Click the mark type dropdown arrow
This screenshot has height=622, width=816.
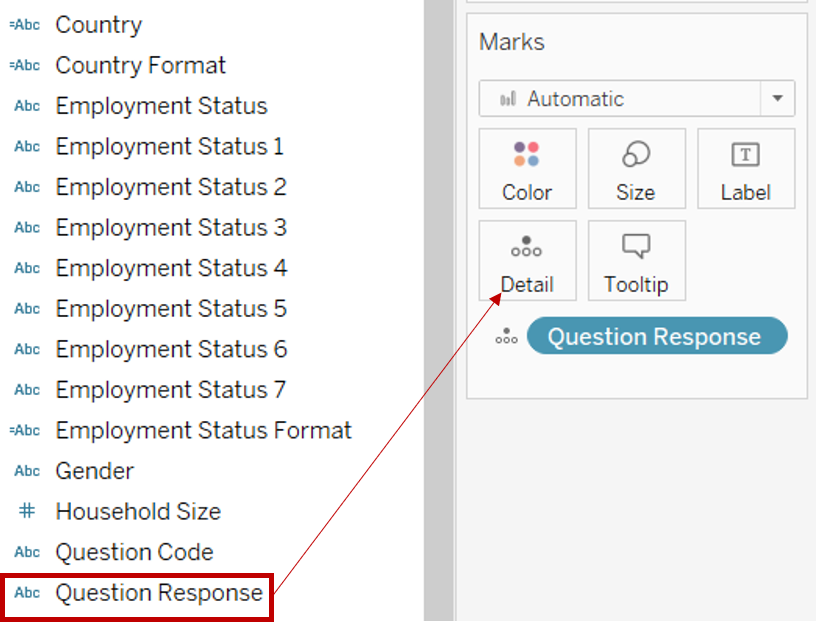pyautogui.click(x=777, y=99)
